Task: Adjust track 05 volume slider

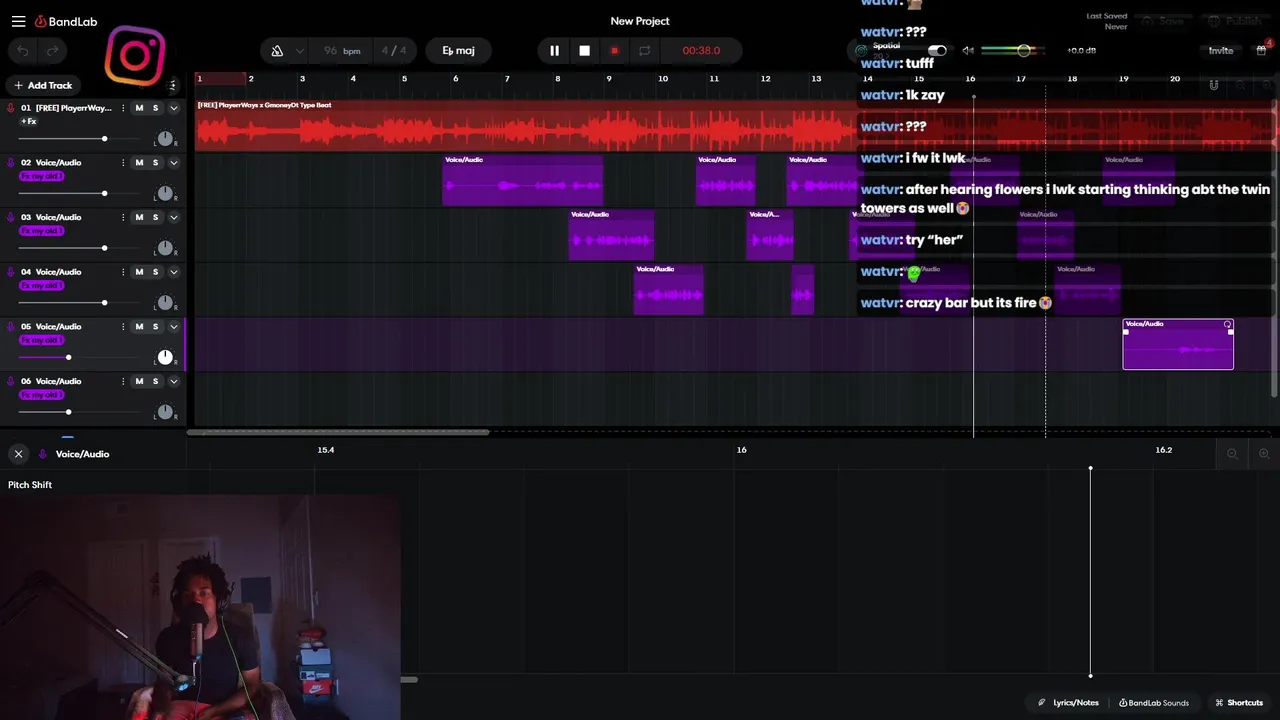Action: click(68, 357)
